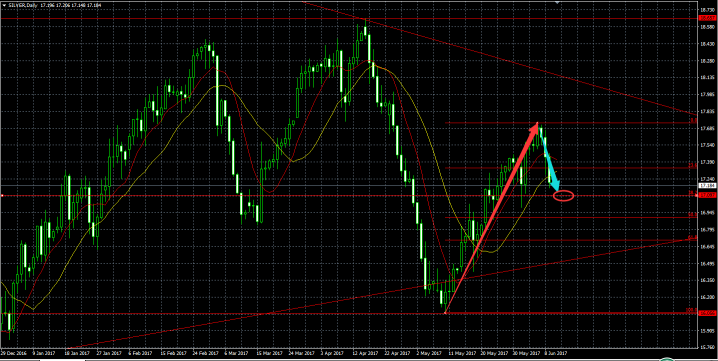This screenshot has height=361, width=718.
Task: Click the 15.760 price scale label
Action: [x=707, y=347]
